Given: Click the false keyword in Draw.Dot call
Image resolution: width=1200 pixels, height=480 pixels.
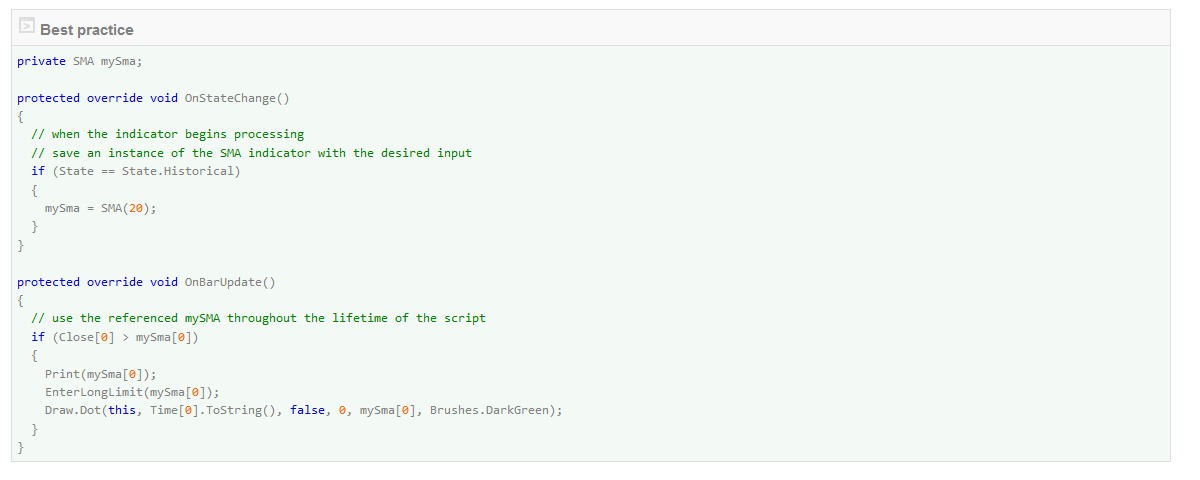Looking at the screenshot, I should click(307, 411).
